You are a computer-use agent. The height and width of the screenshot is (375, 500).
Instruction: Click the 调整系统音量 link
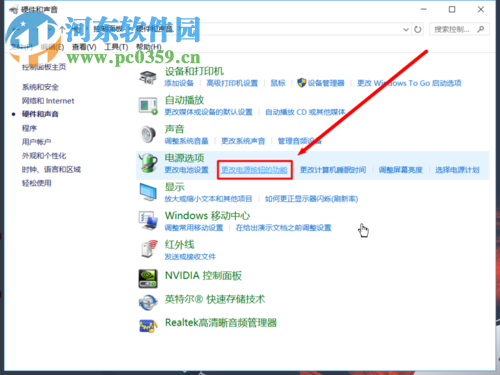tap(186, 141)
